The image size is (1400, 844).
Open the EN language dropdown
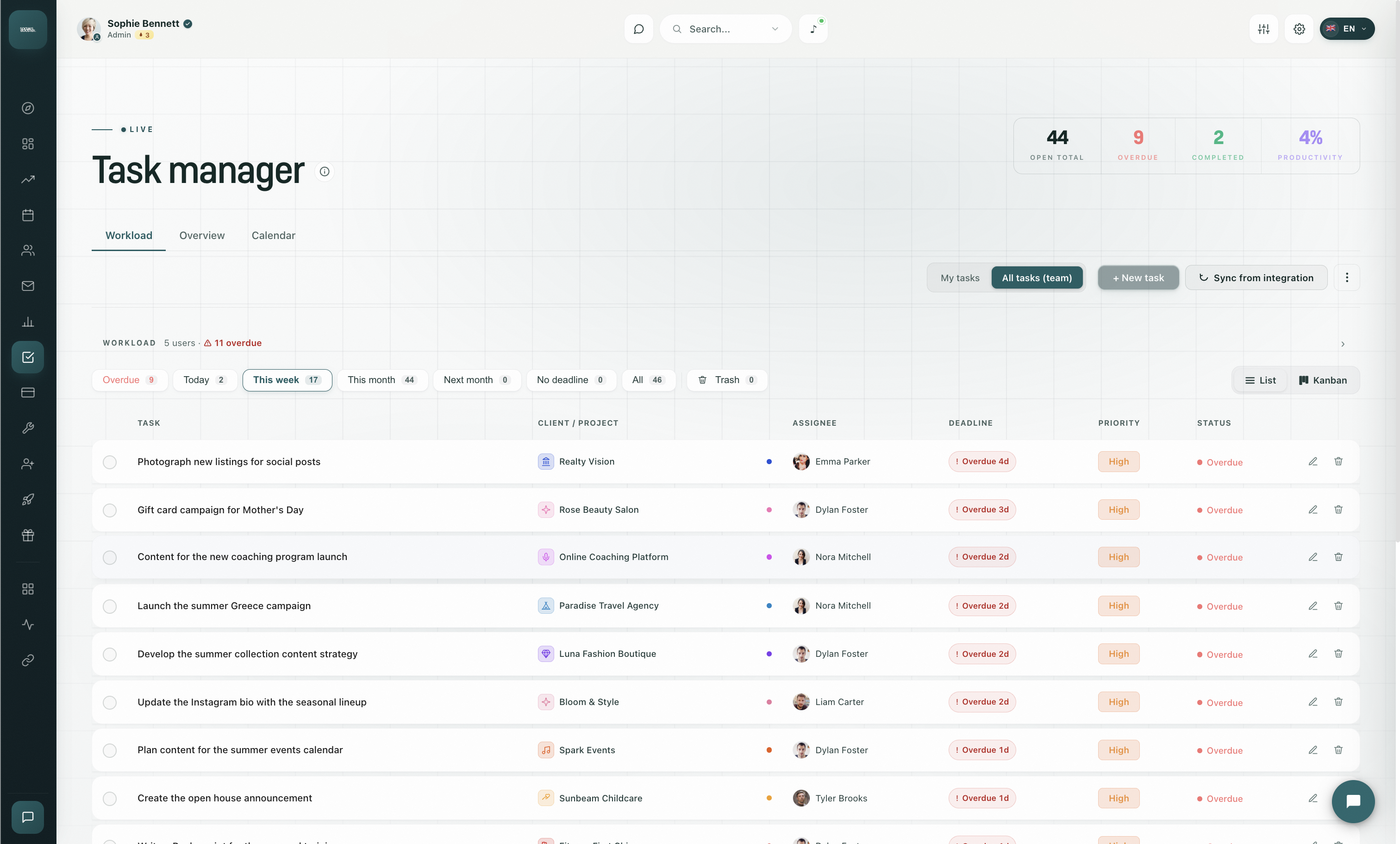point(1347,29)
